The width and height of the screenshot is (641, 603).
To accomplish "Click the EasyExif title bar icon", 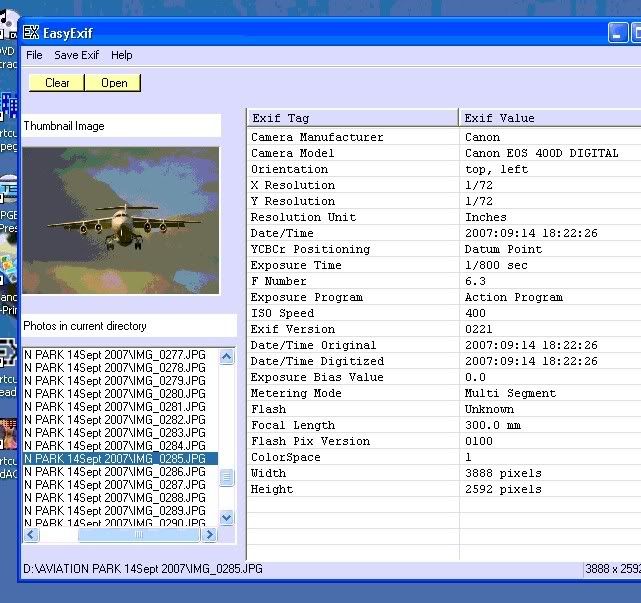I will [31, 32].
